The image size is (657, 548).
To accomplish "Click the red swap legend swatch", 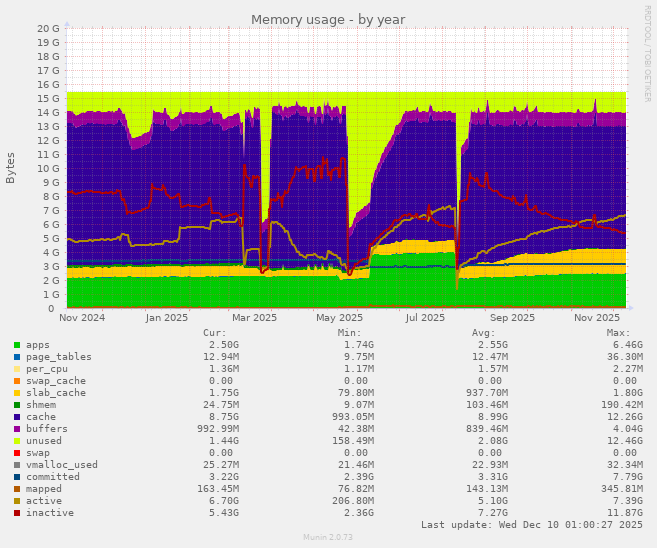I will click(x=17, y=453).
